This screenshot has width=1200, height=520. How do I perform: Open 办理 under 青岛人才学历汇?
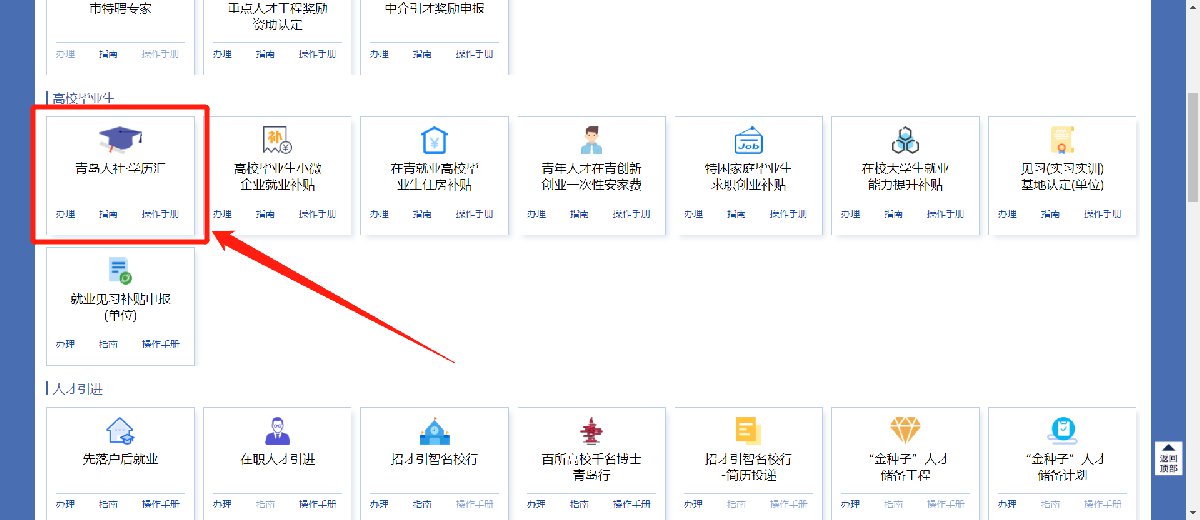pyautogui.click(x=66, y=214)
